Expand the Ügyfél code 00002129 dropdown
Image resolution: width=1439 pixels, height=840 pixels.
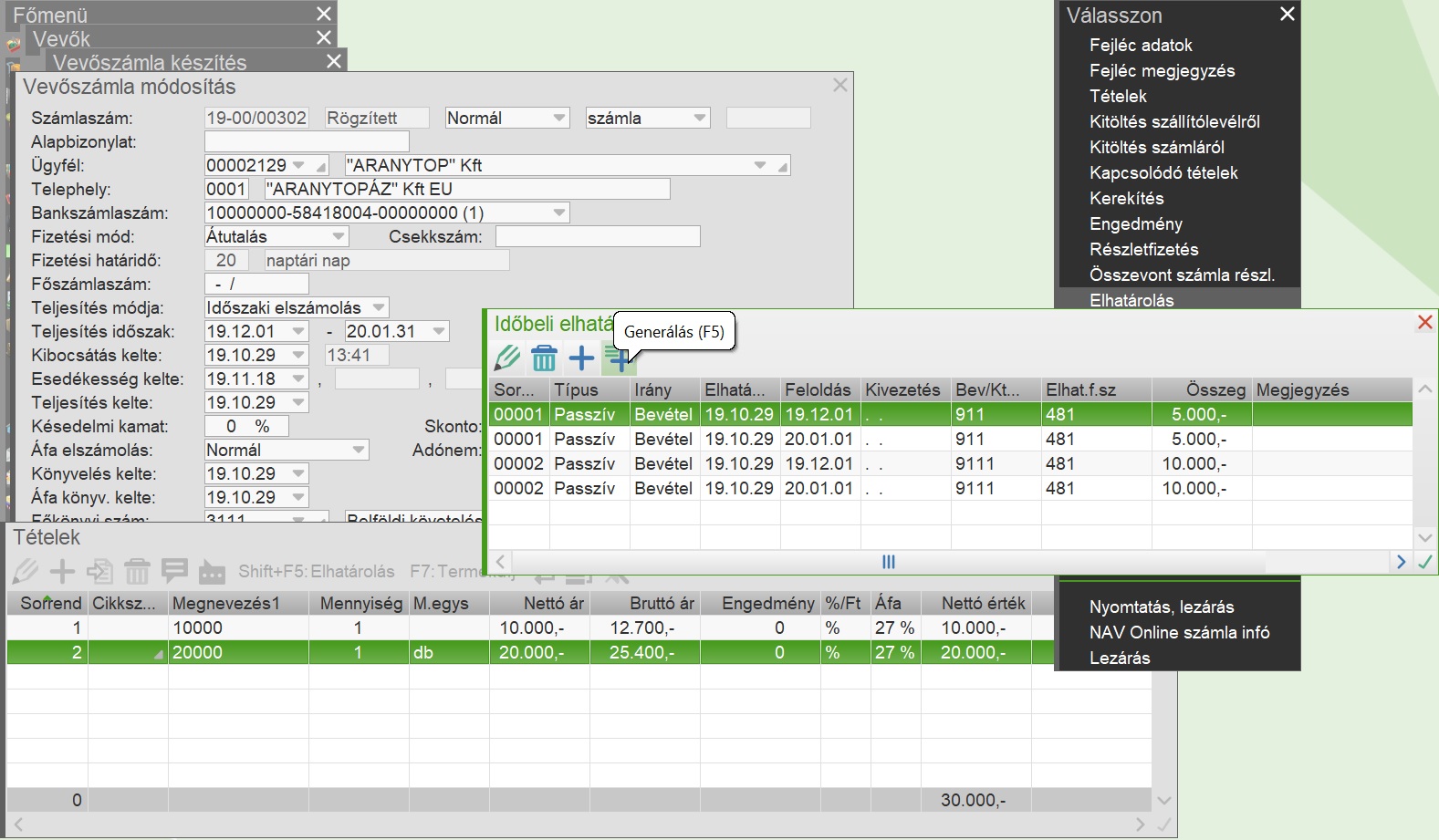[298, 165]
